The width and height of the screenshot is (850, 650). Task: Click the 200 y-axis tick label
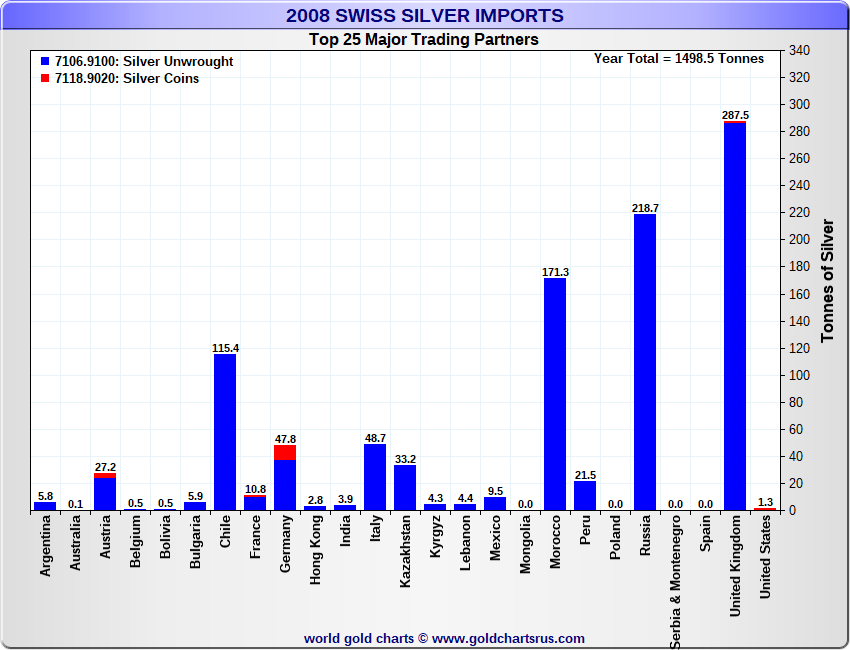[800, 240]
